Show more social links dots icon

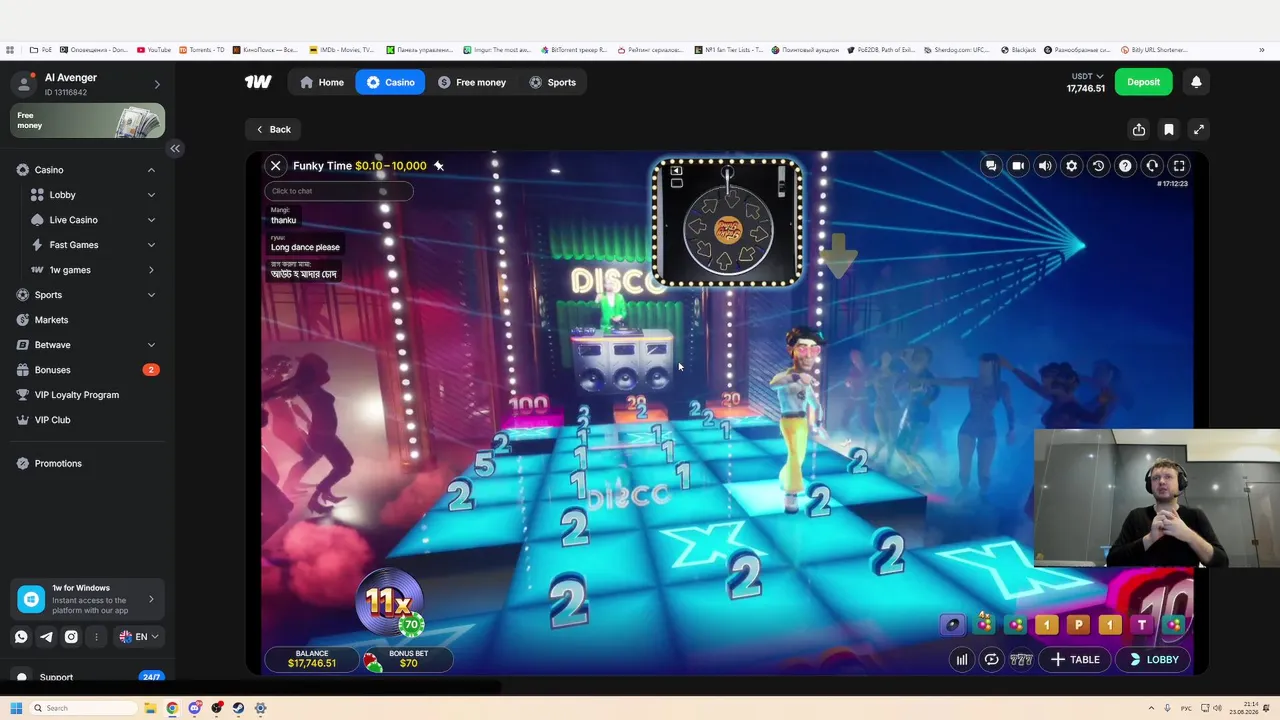[x=96, y=637]
